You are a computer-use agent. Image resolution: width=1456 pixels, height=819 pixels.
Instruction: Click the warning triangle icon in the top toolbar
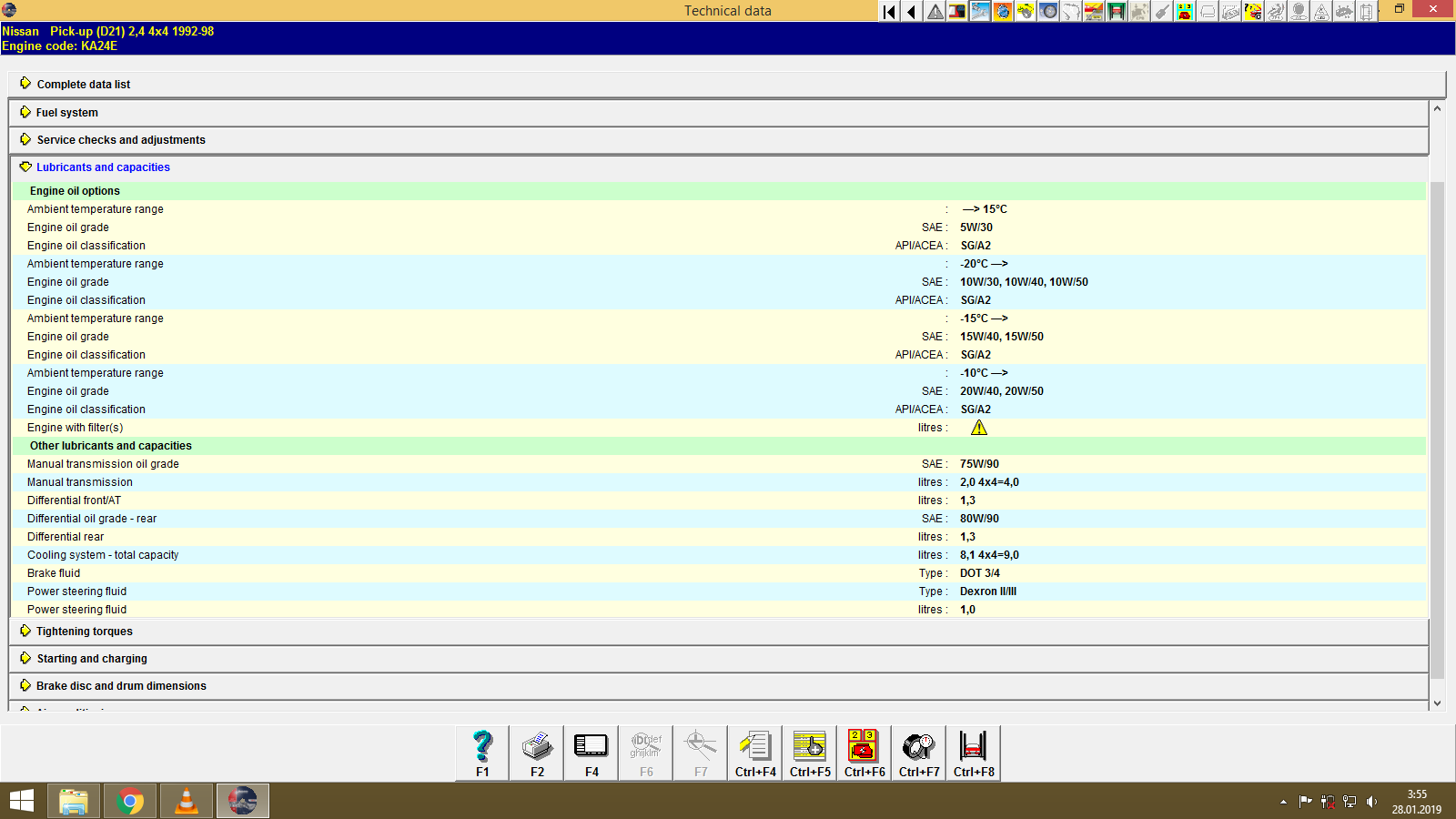click(x=935, y=12)
